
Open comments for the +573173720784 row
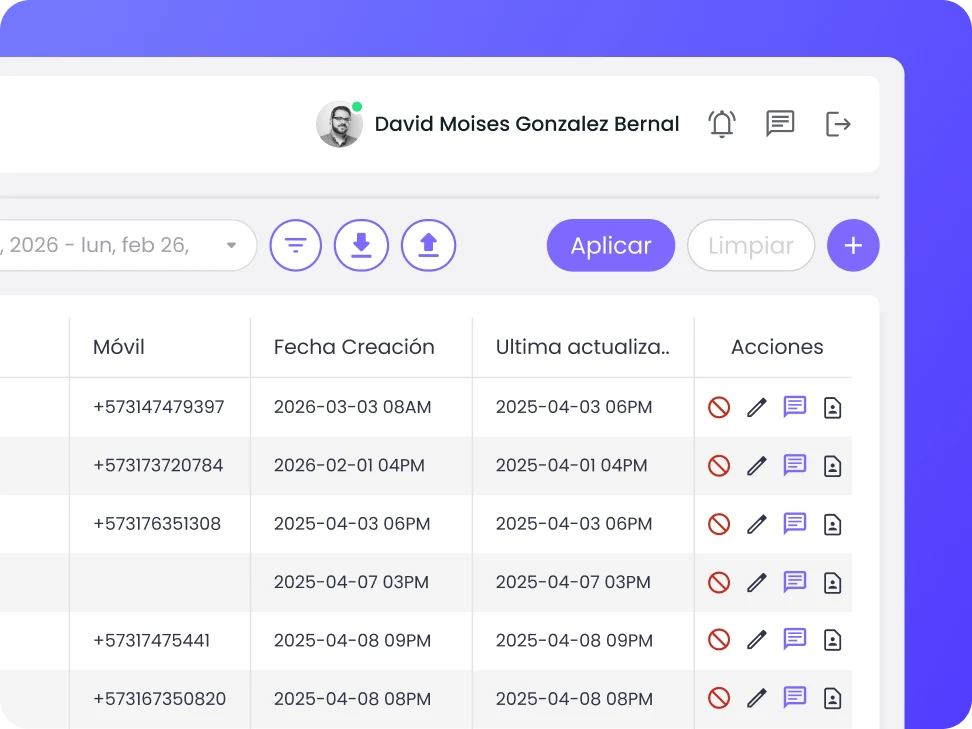(x=795, y=466)
